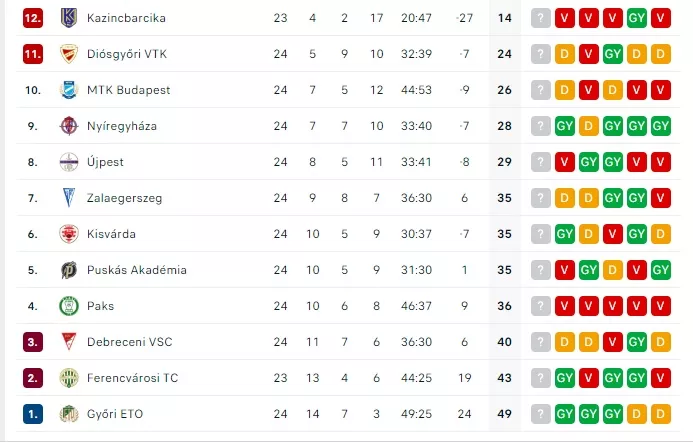Click Kazincbarcika's green GY form badge
Viewport: 693px width, 442px height.
point(637,18)
